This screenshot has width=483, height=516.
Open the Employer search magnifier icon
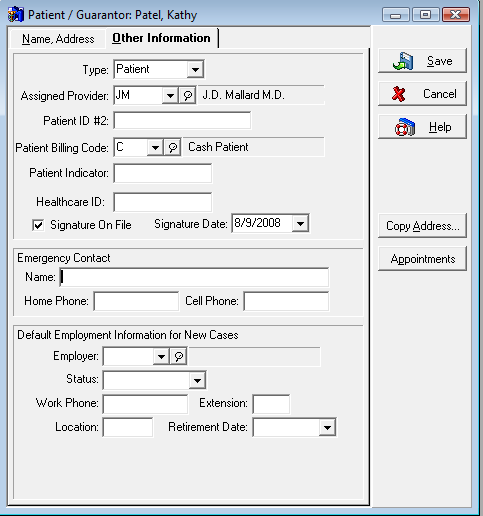[x=178, y=357]
